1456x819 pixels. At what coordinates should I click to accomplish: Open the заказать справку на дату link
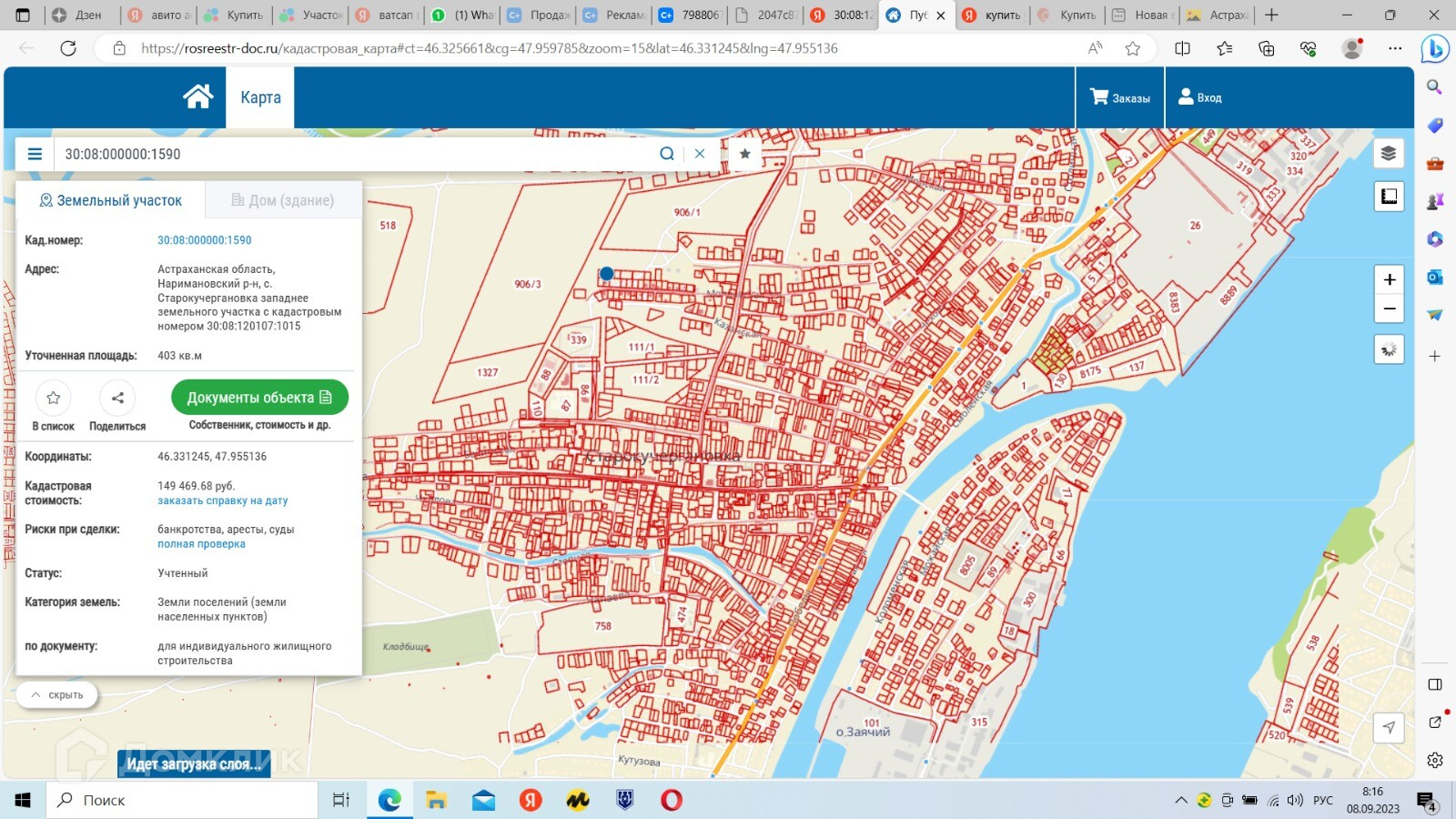point(222,500)
